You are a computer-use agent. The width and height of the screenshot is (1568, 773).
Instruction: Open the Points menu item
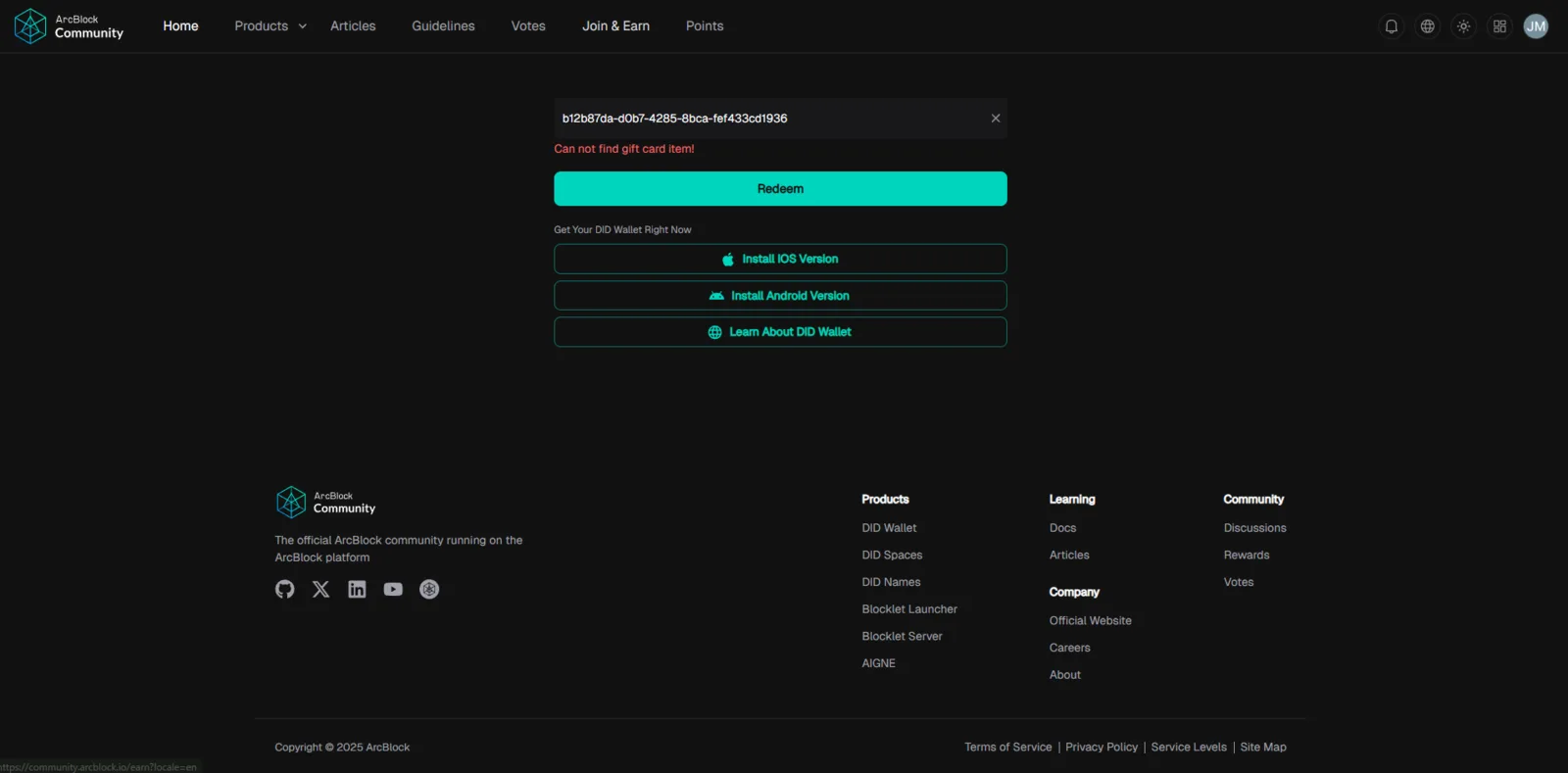click(705, 26)
